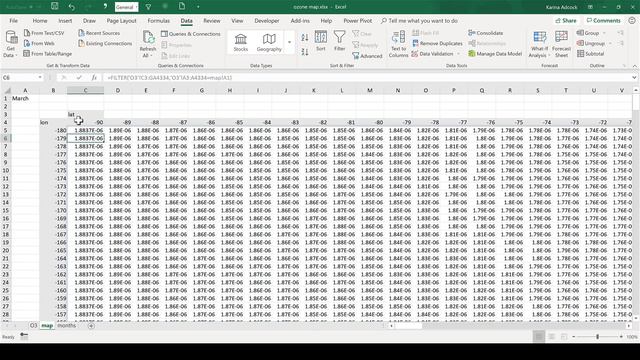Click Consolidate

pos(486,33)
